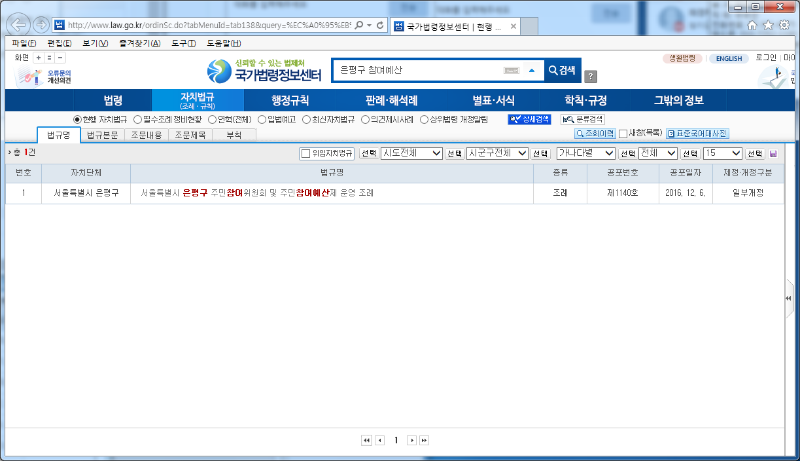Check the 위임자치법규 checkbox
800x461 pixels.
coord(306,153)
